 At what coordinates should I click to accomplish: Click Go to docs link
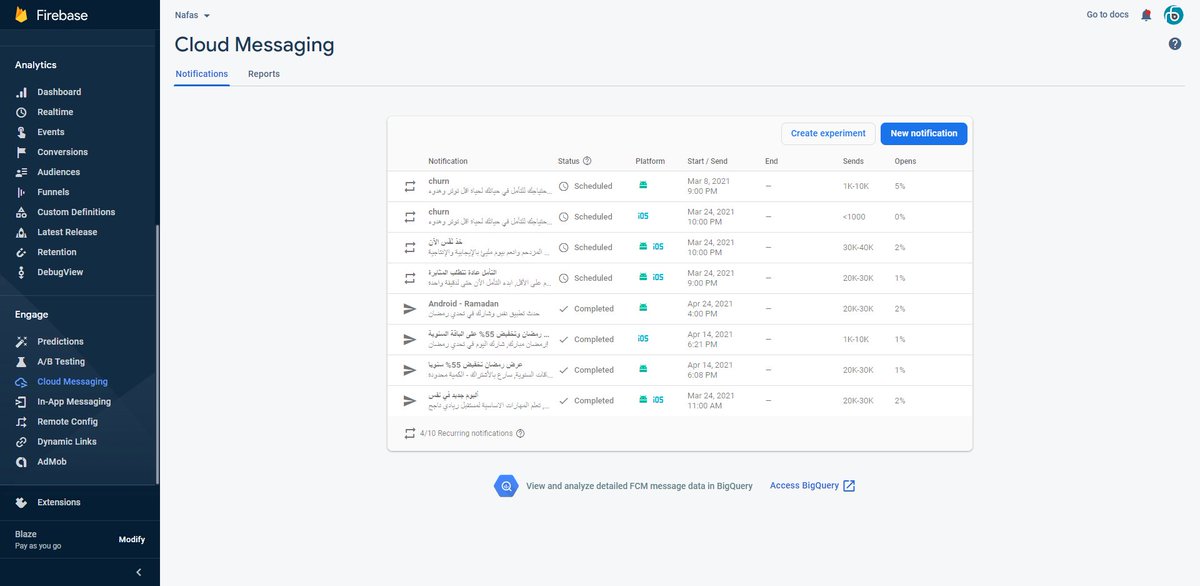click(x=1108, y=15)
